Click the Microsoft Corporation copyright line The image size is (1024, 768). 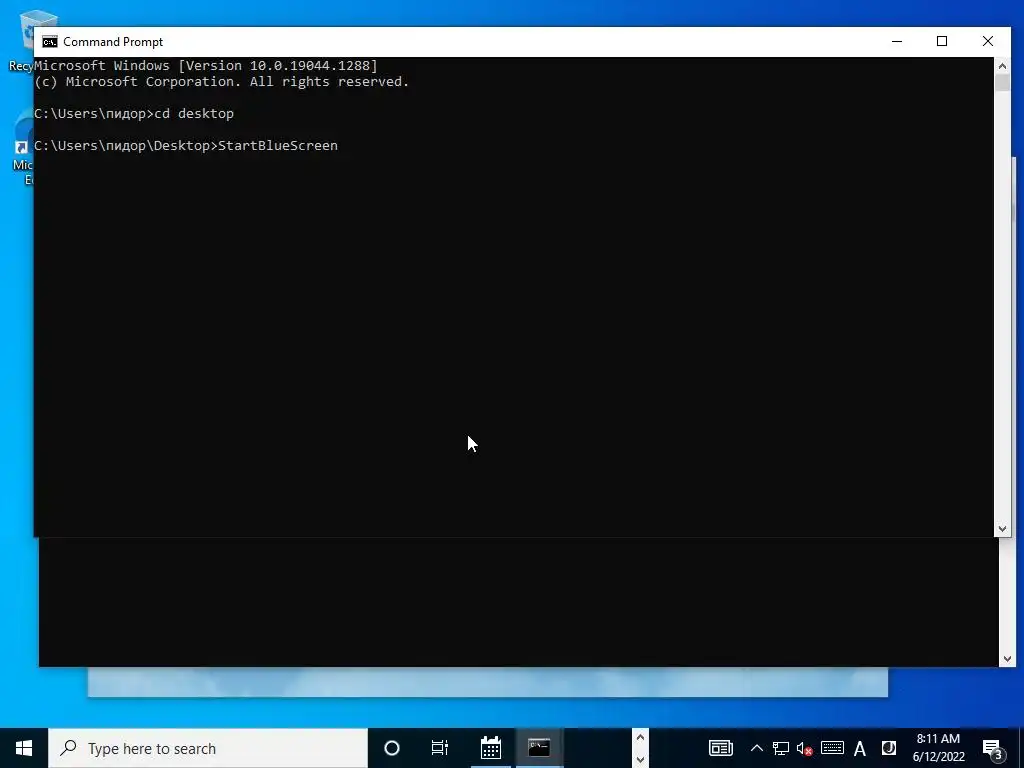221,82
